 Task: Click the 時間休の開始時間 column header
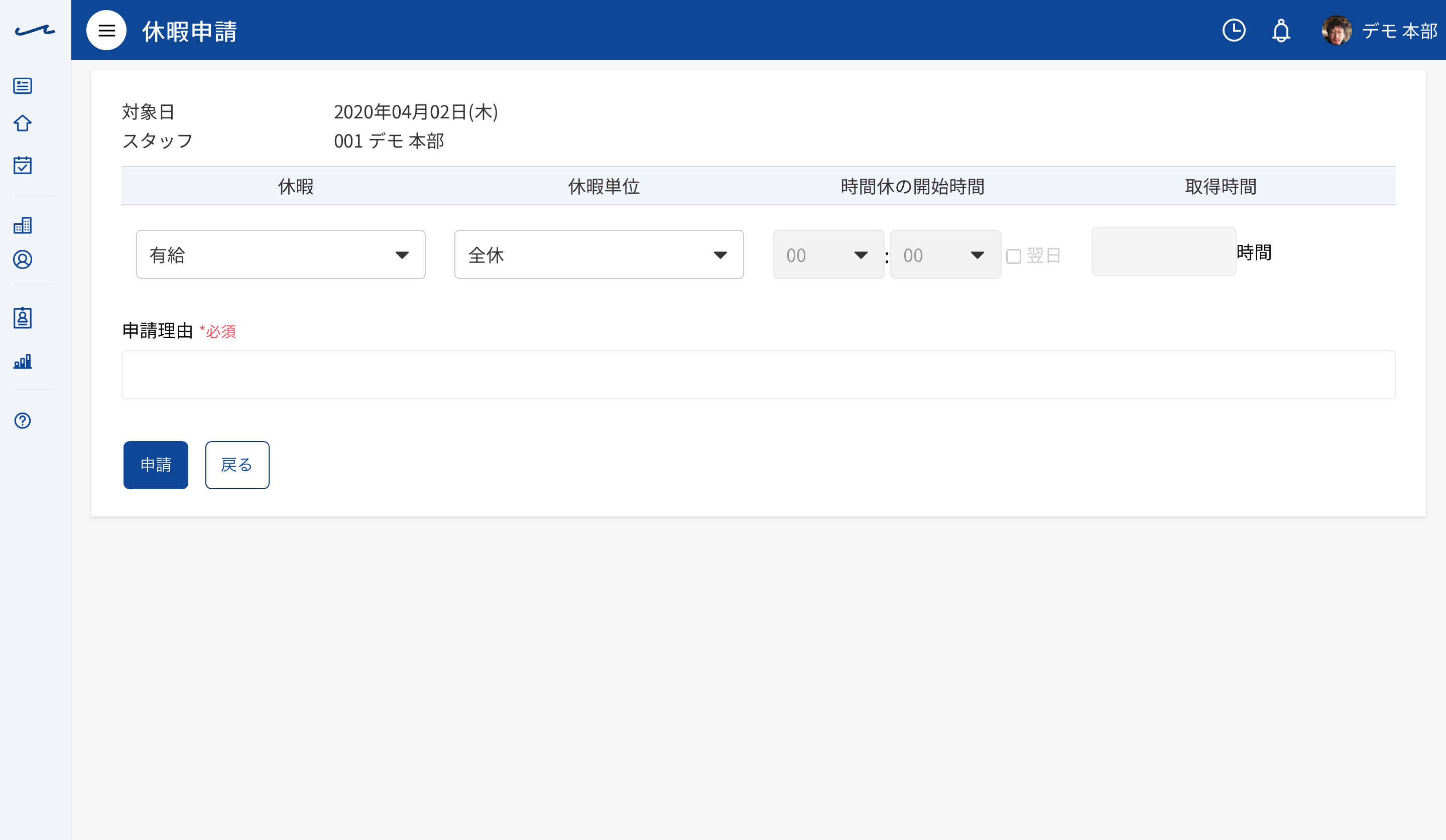pyautogui.click(x=912, y=186)
